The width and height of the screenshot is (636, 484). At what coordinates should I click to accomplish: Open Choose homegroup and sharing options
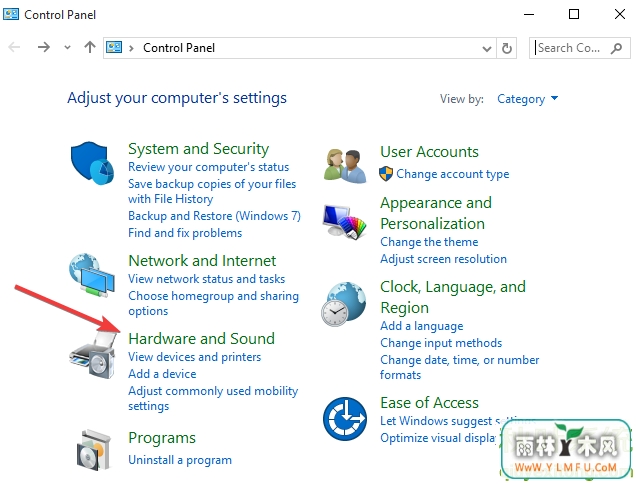click(213, 303)
